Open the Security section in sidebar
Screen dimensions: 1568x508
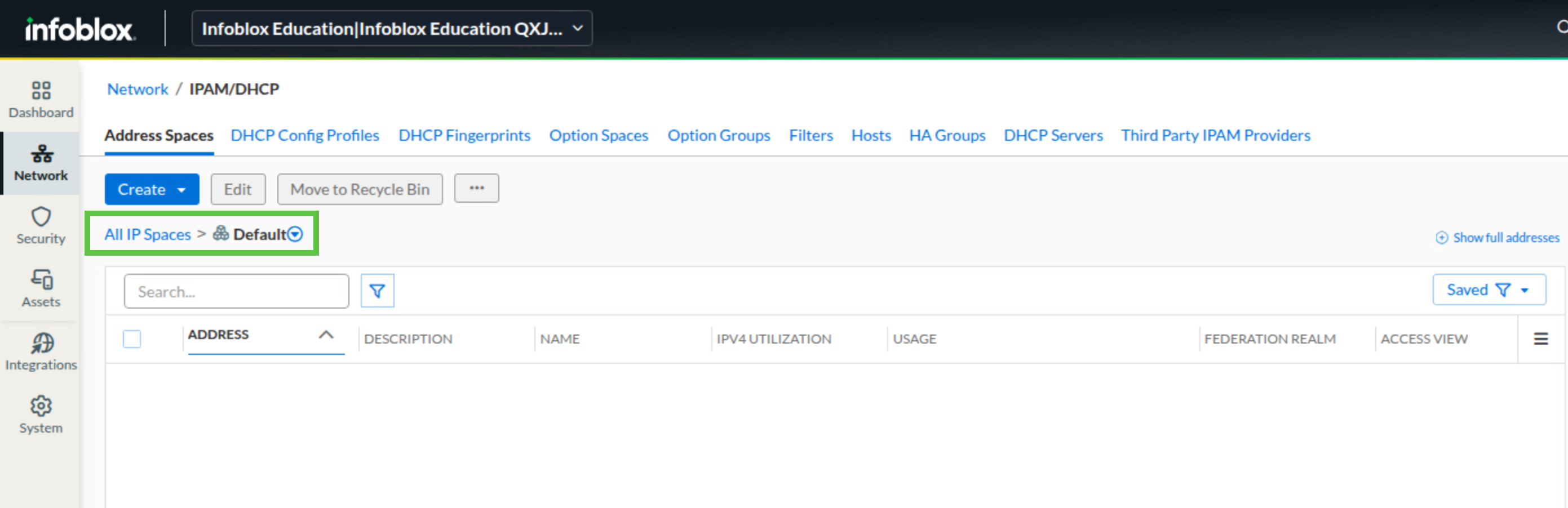tap(41, 226)
